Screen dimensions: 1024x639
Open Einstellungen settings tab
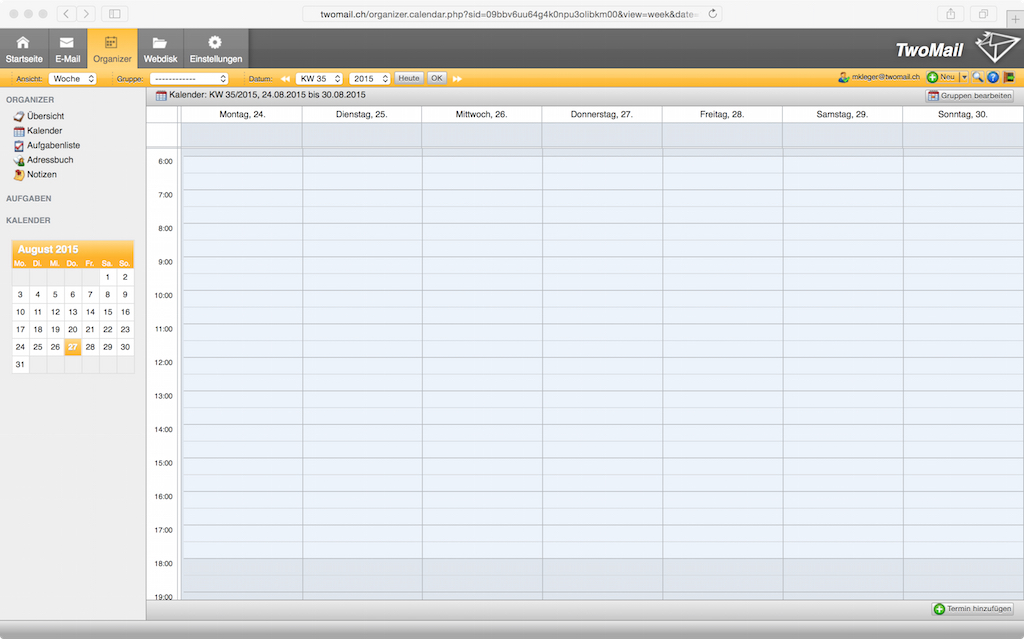point(216,48)
